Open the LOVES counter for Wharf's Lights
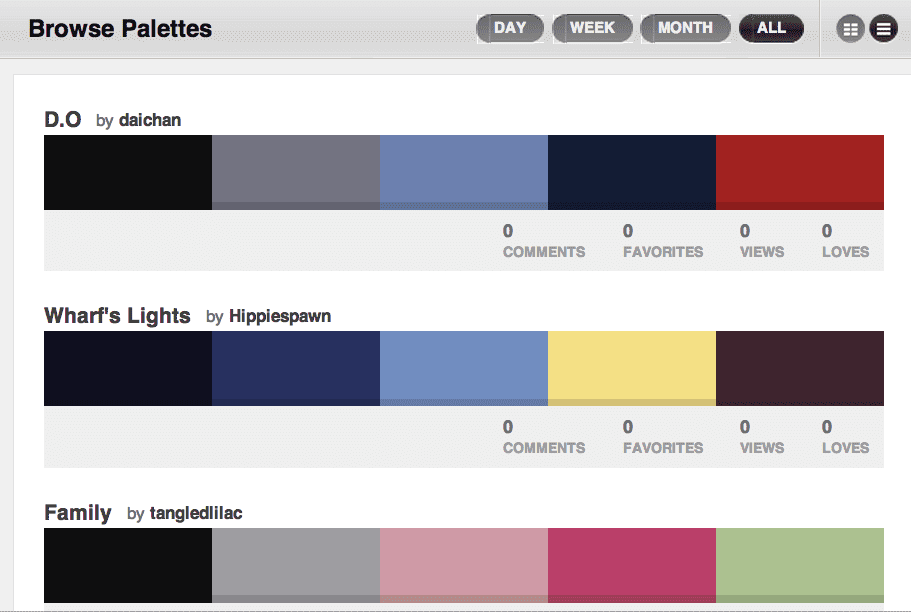This screenshot has width=911, height=612. pos(845,437)
